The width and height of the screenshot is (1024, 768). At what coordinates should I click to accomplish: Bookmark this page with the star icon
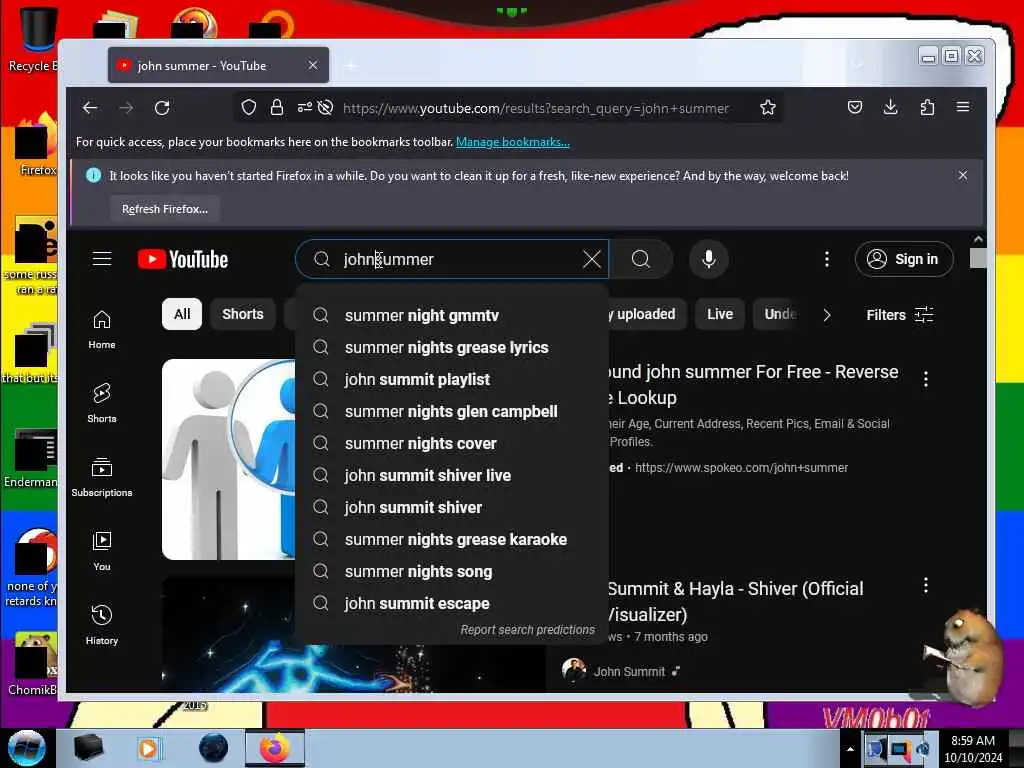click(x=768, y=107)
